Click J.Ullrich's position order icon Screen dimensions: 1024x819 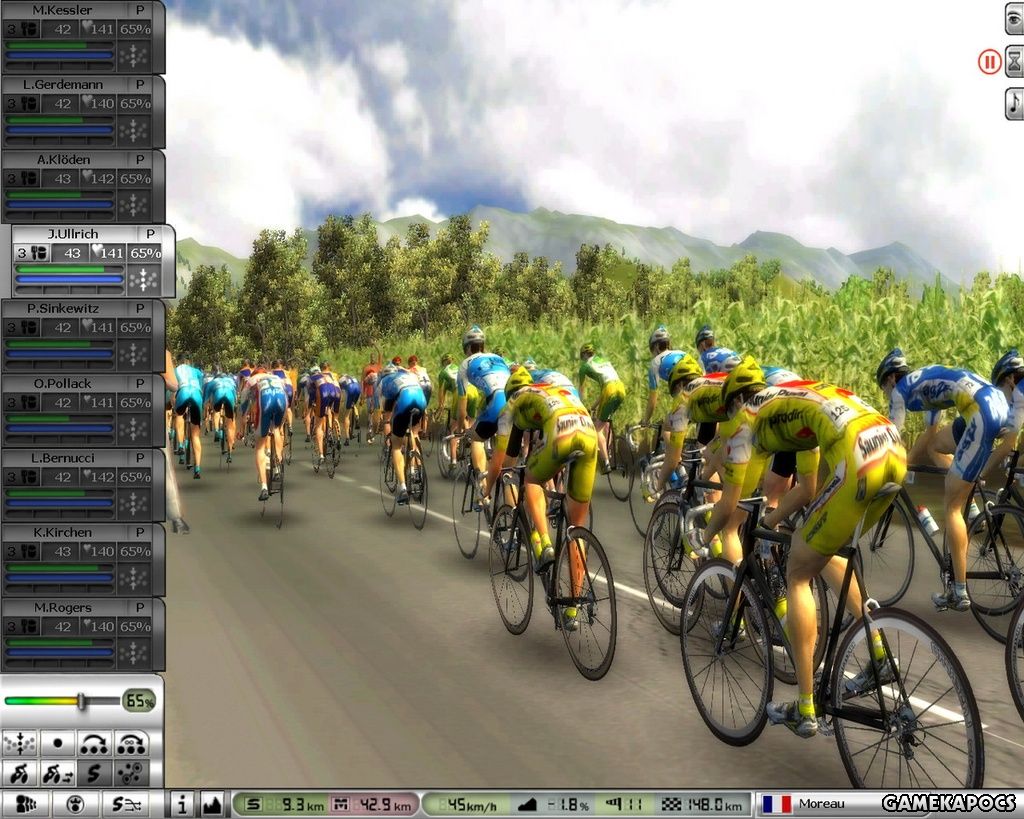pos(144,280)
